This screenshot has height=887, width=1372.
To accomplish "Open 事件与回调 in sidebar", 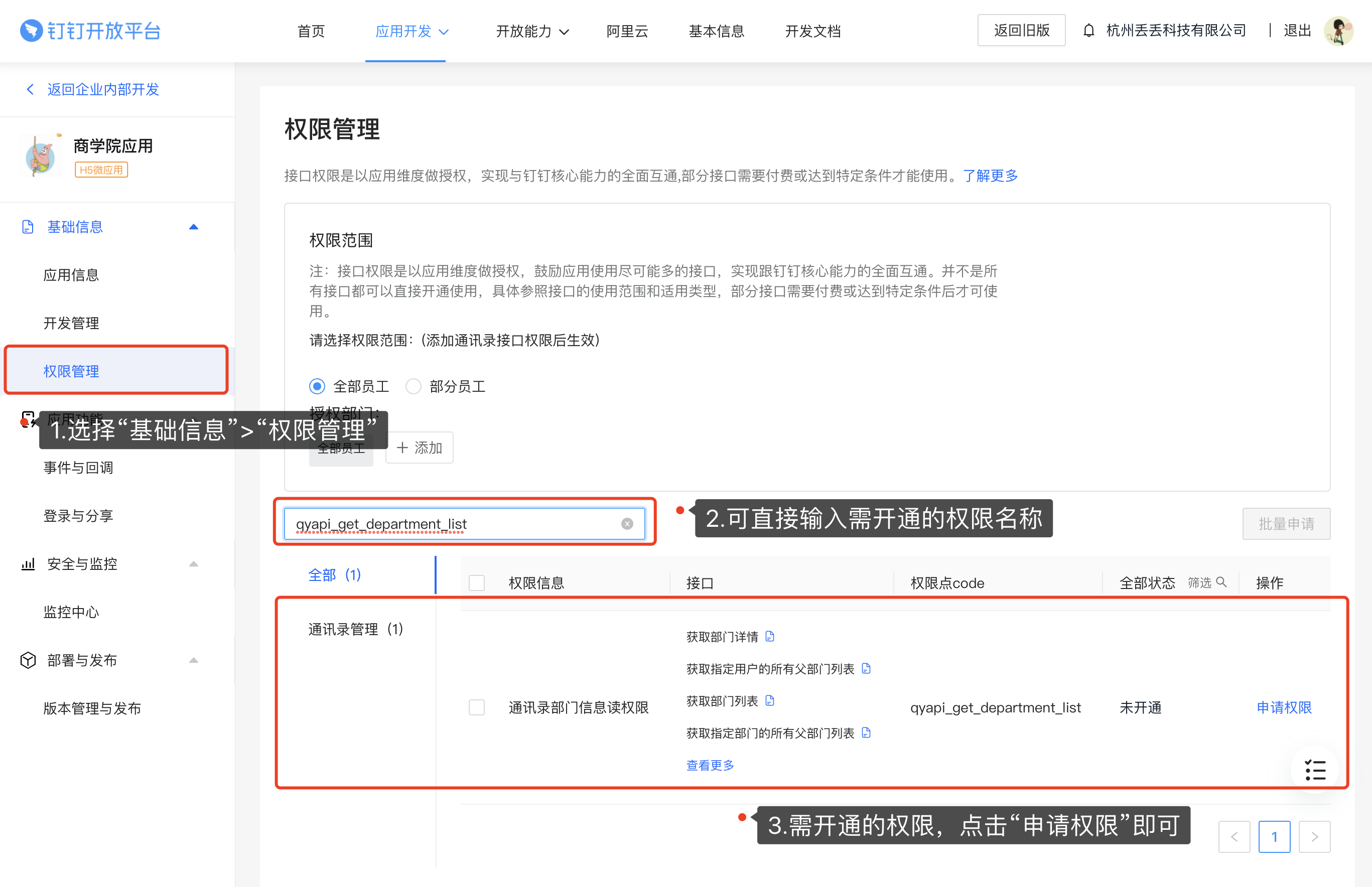I will (78, 468).
